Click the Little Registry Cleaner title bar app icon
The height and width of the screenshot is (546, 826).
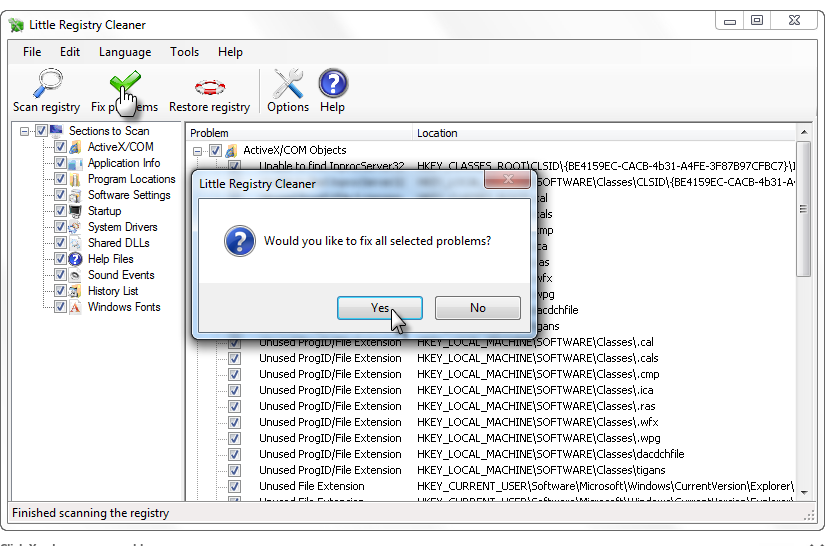(x=16, y=25)
